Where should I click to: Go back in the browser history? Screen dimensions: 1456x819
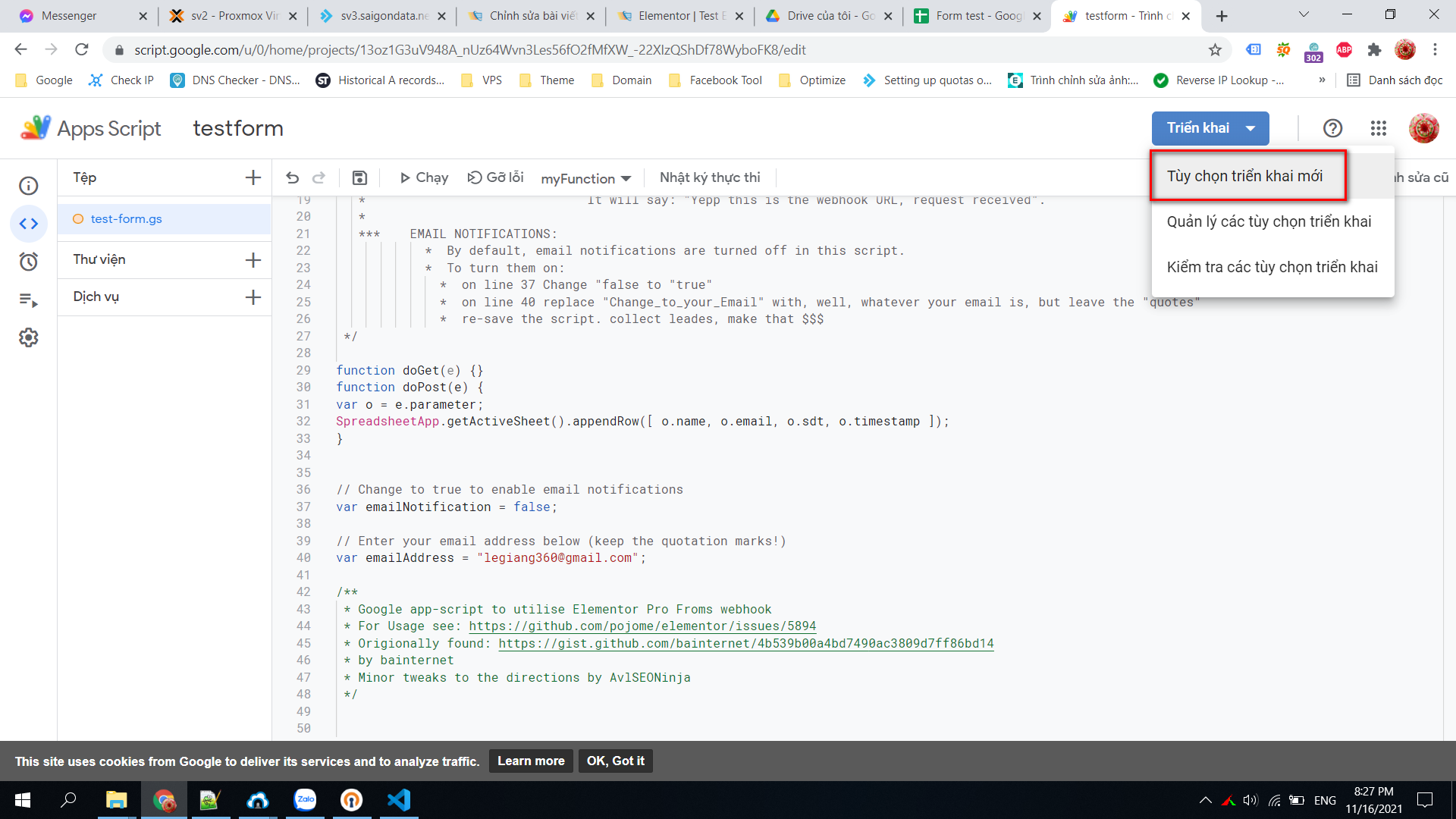(x=20, y=50)
